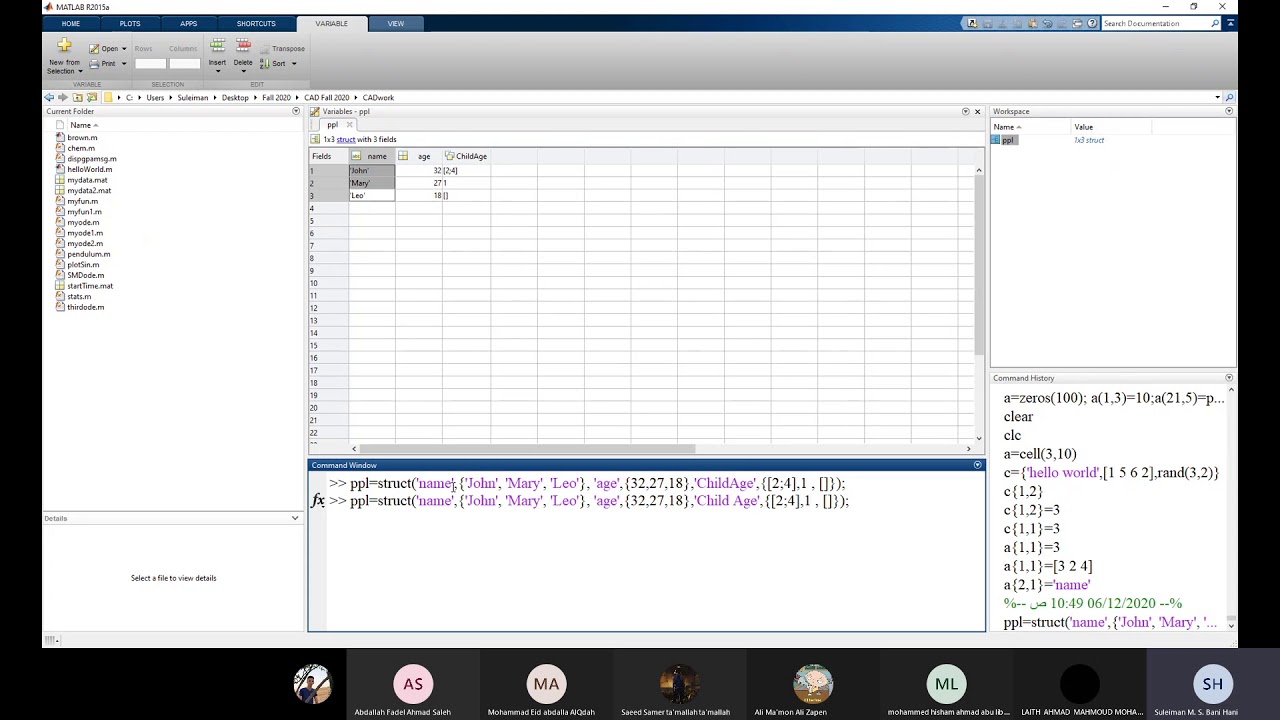Image resolution: width=1280 pixels, height=720 pixels.
Task: Open the Command Window actions menu
Action: pos(977,465)
